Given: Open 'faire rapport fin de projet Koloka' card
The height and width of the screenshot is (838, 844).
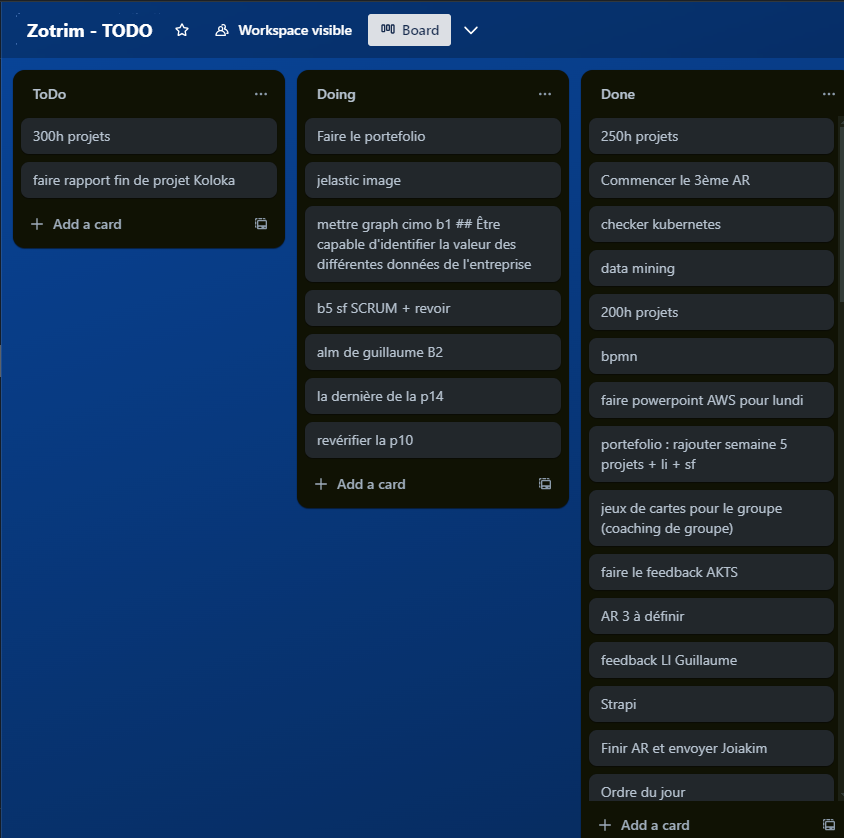Looking at the screenshot, I should [148, 180].
